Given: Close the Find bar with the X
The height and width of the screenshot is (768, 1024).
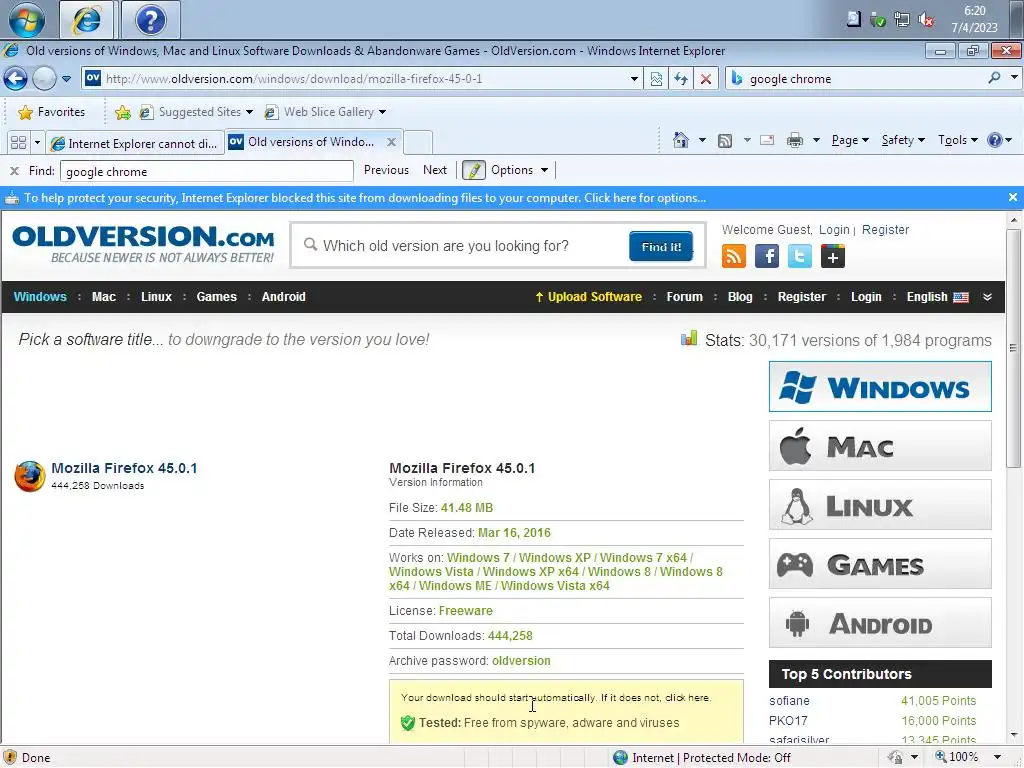Looking at the screenshot, I should [x=14, y=171].
